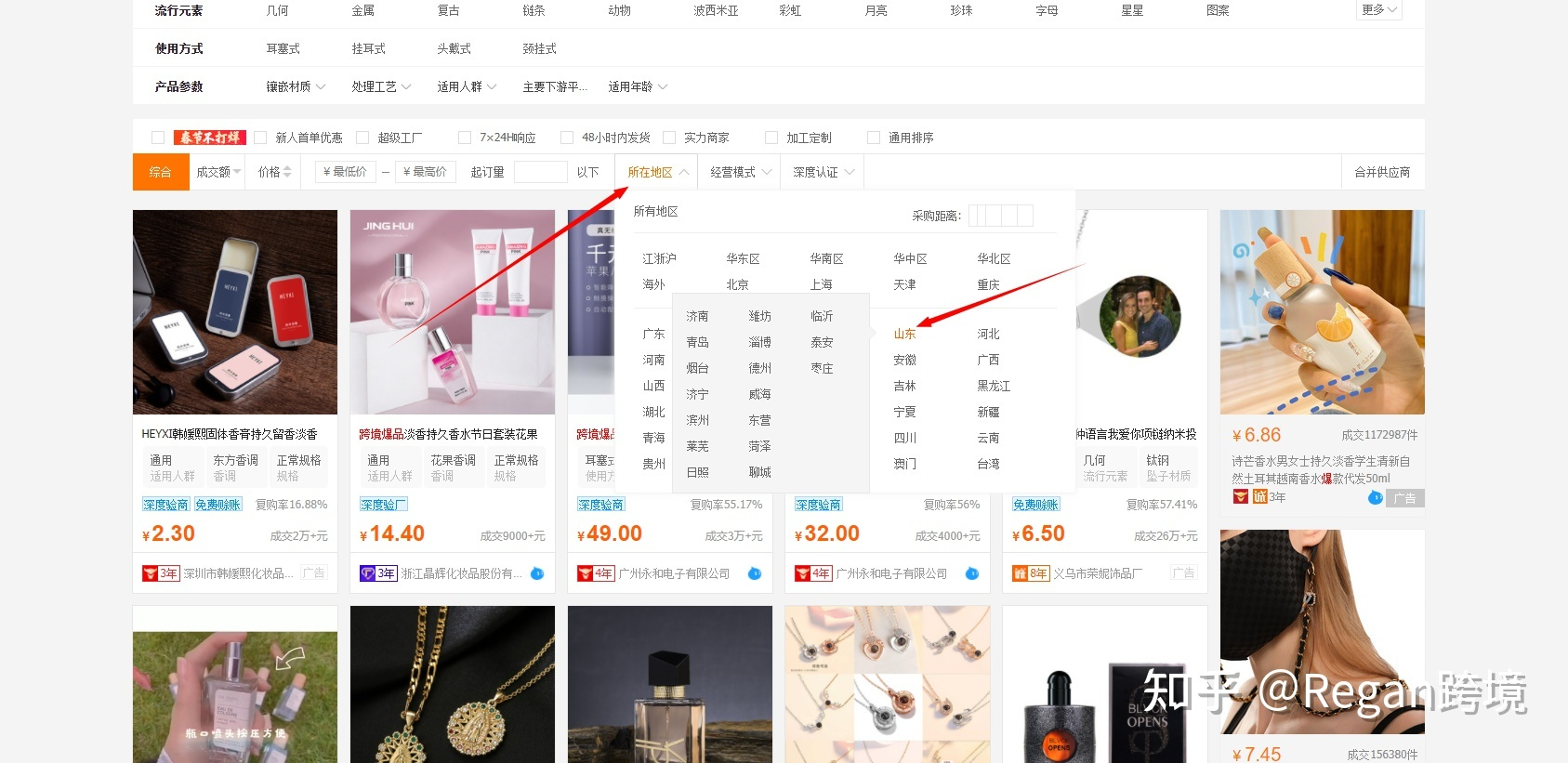Click the 起订量 quantity input box

pyautogui.click(x=540, y=172)
